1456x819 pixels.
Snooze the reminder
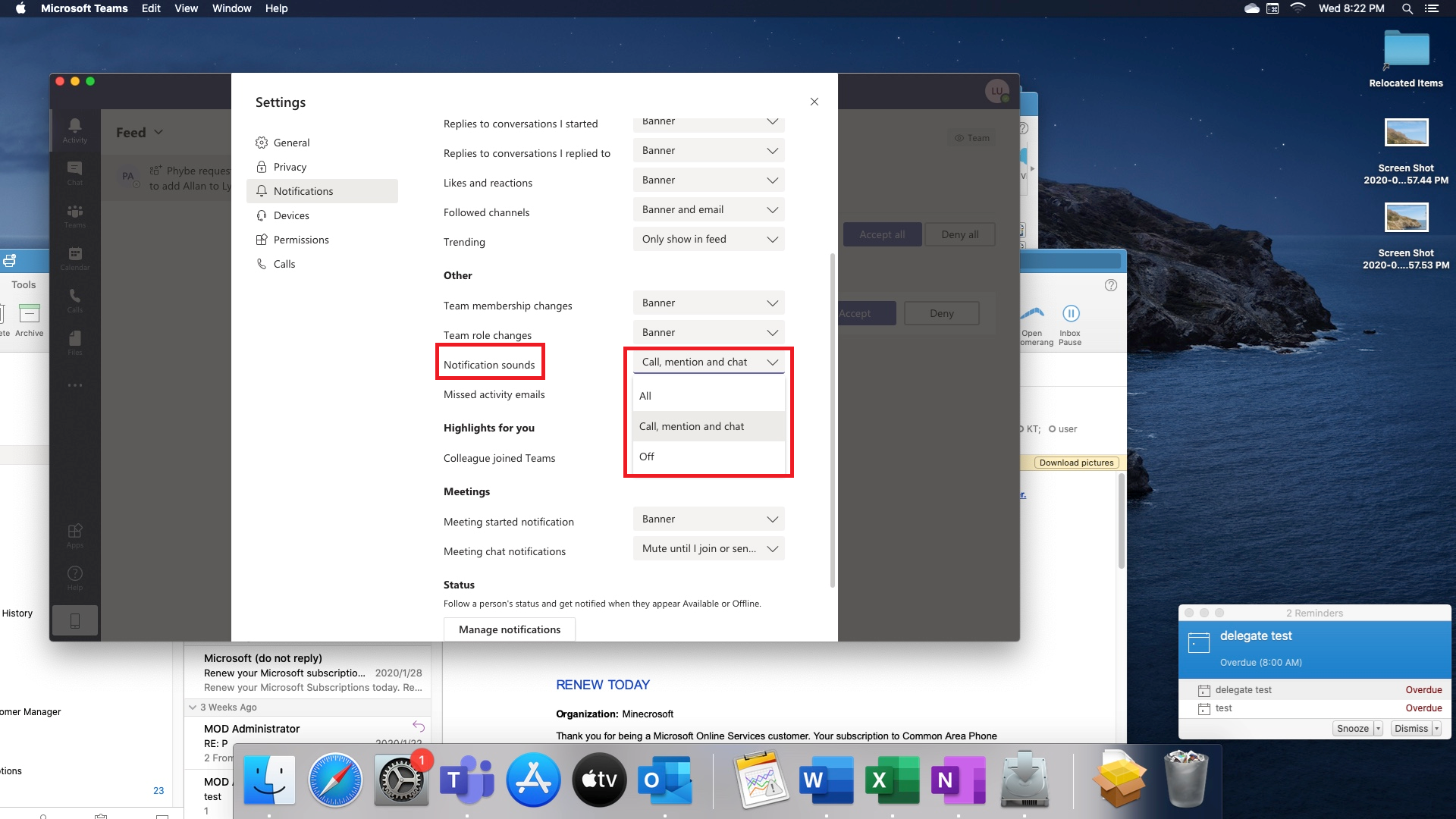(1353, 728)
